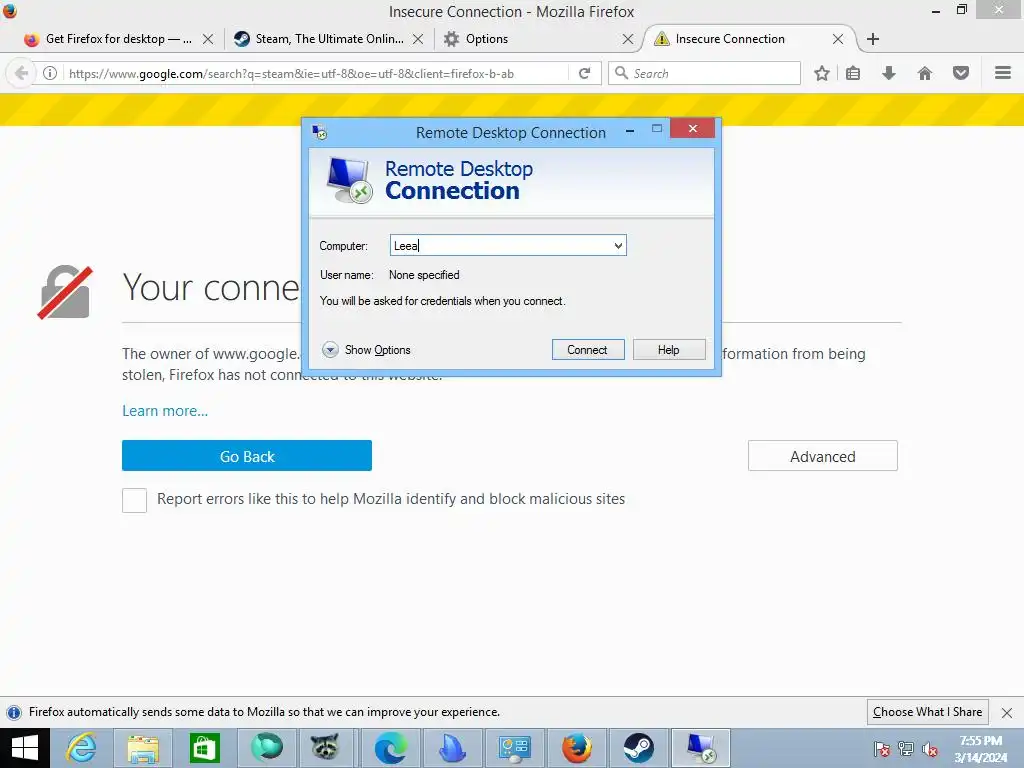This screenshot has height=768, width=1024.
Task: Open the Learn more link
Action: click(165, 411)
